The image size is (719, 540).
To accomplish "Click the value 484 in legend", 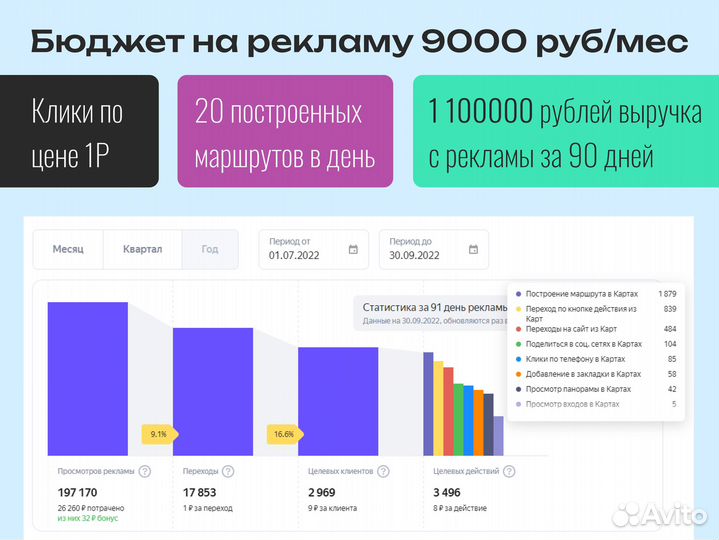I will 670,329.
